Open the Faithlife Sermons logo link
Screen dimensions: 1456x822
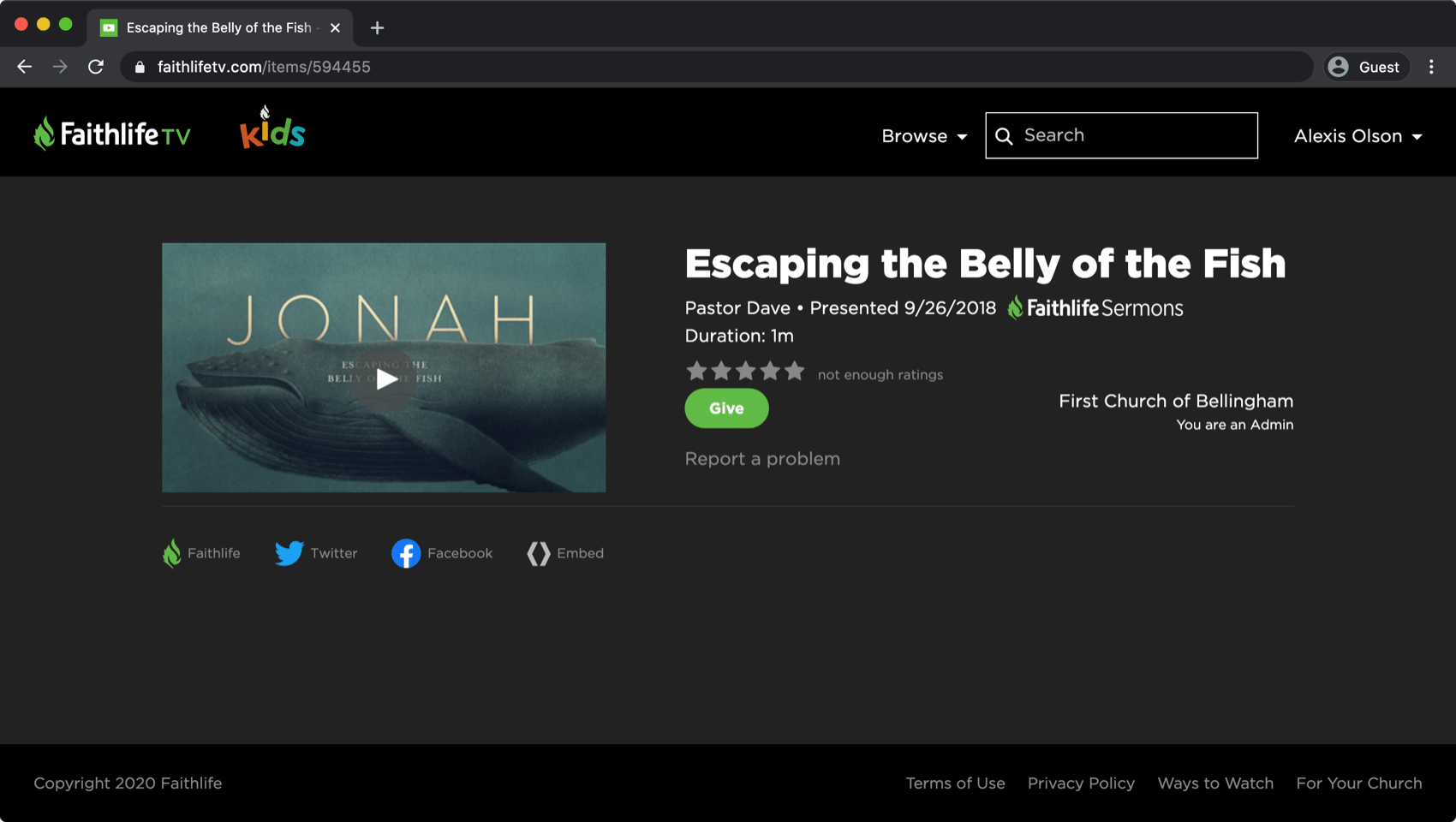pyautogui.click(x=1095, y=308)
